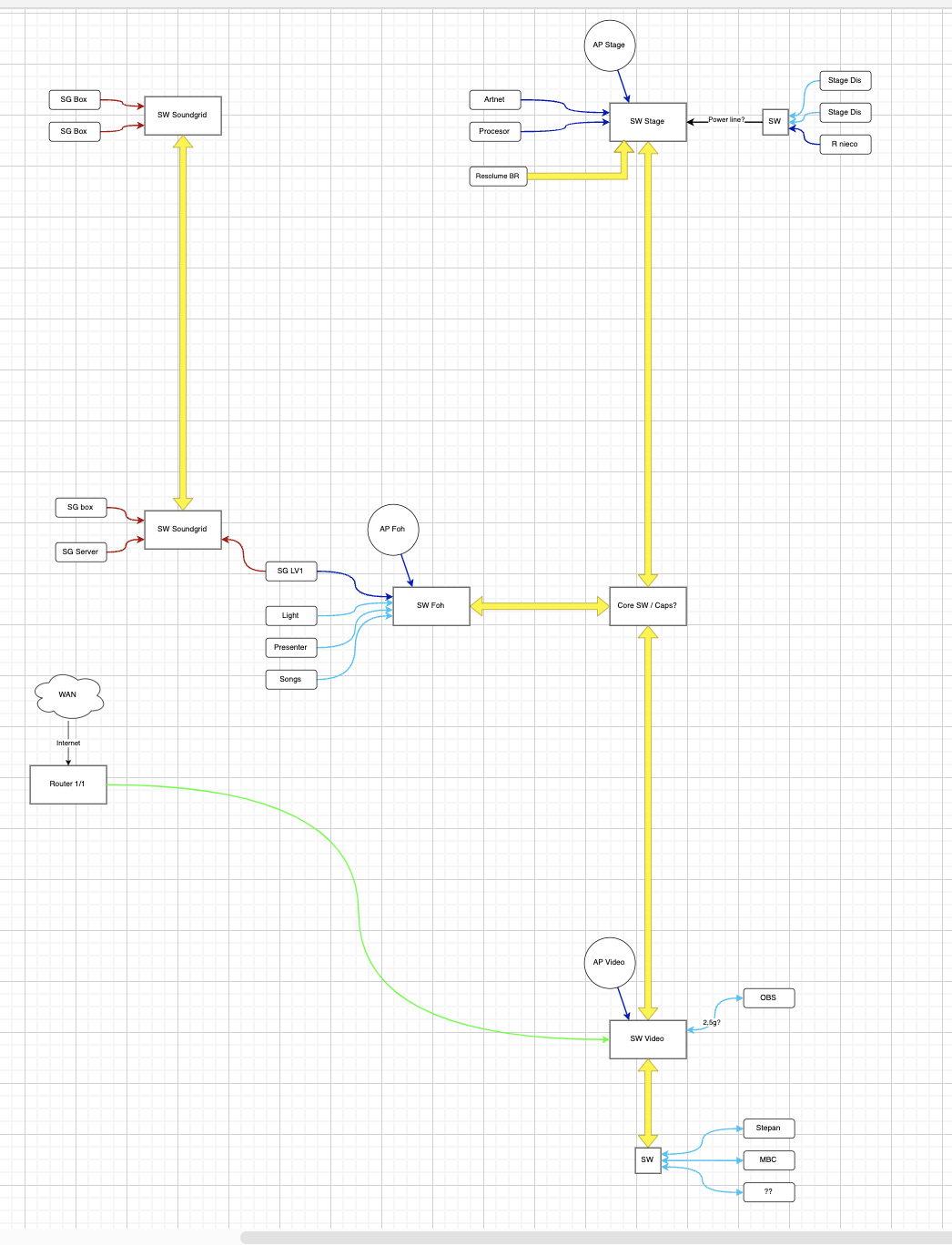Click the SG Server box
This screenshot has width=952, height=1245.
[81, 552]
